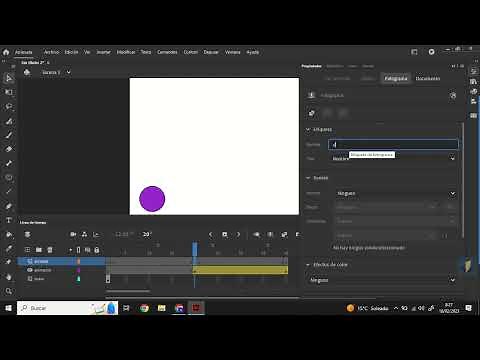Viewport: 480px width, 360px height.
Task: Open the Edición menu
Action: (71, 52)
